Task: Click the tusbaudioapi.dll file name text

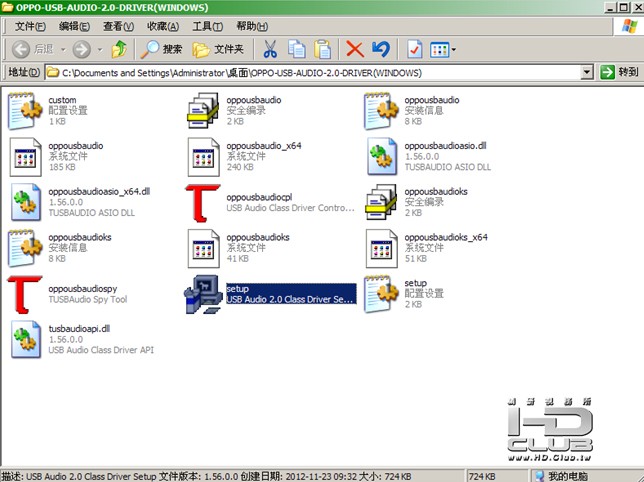Action: click(79, 328)
